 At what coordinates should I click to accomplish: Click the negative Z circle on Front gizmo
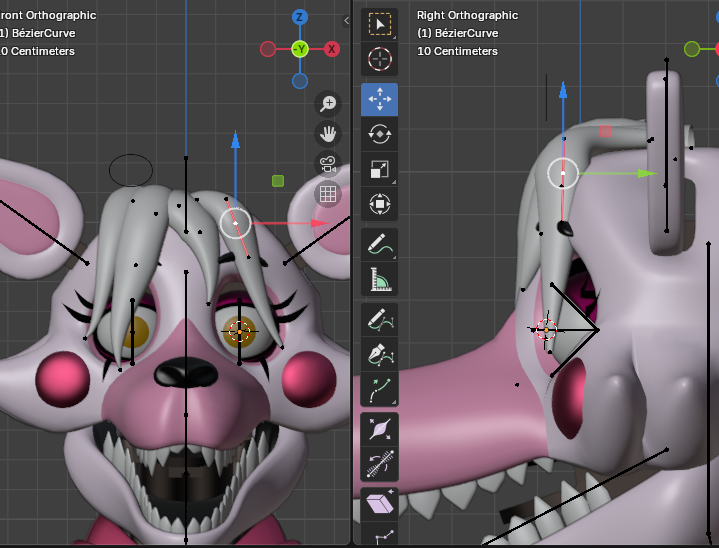point(300,81)
